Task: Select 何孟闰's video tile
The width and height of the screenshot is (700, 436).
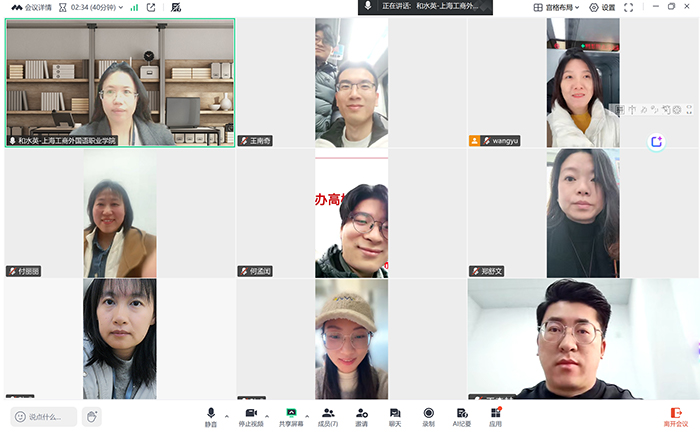Action: [x=351, y=213]
